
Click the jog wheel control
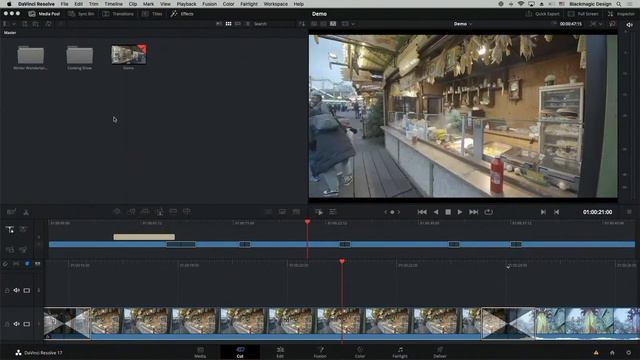pyautogui.click(x=392, y=212)
